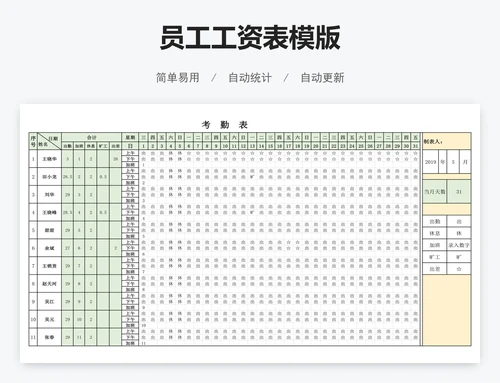
Task: Select the 当月天数 label cell
Action: [435, 192]
